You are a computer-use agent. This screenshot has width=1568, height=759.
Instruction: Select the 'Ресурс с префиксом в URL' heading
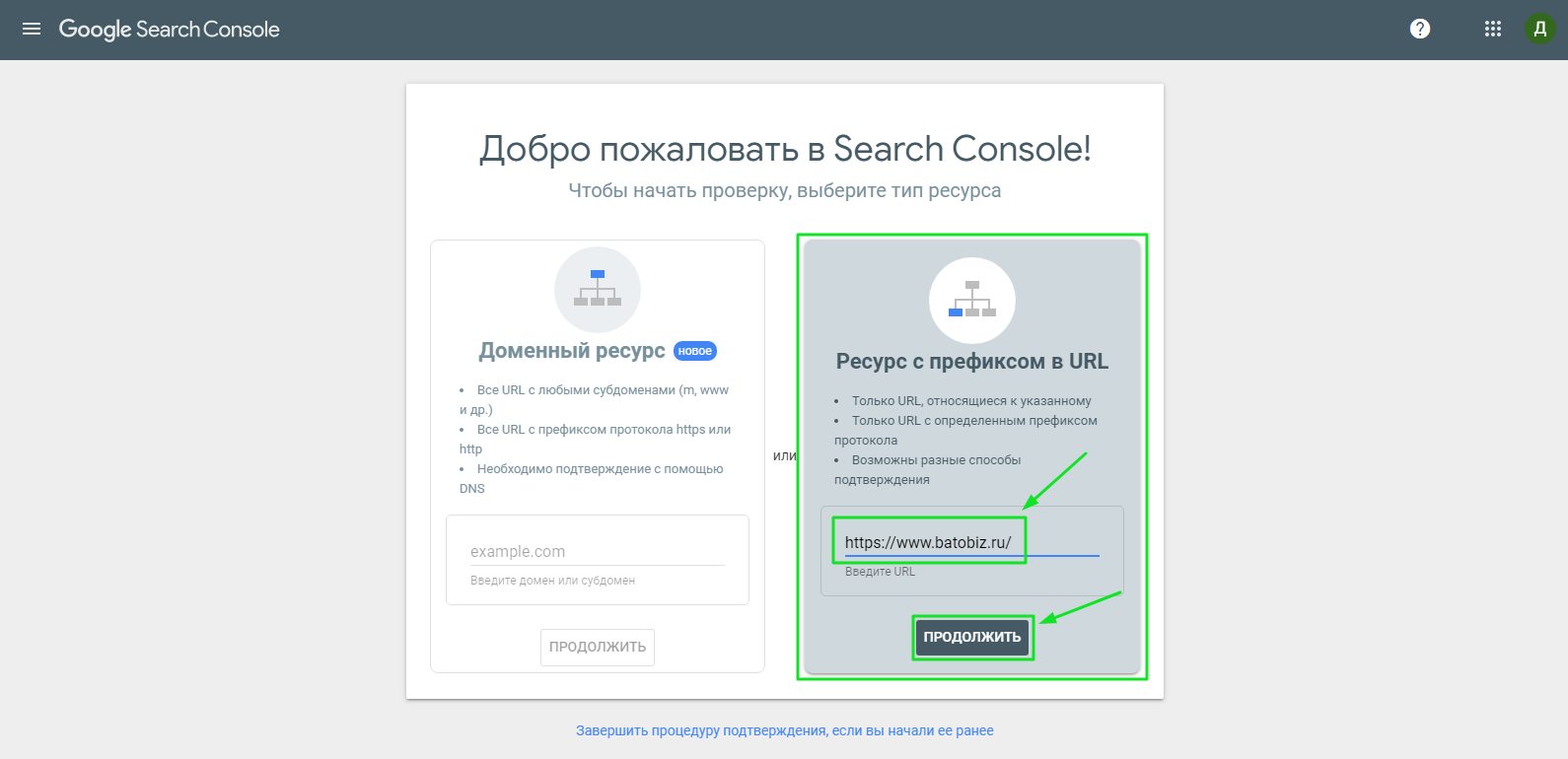pos(971,362)
